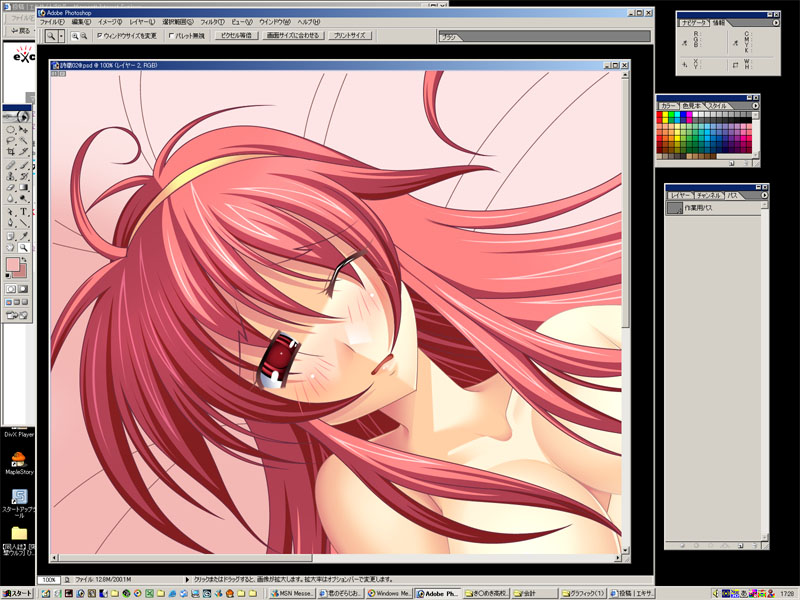This screenshot has width=800, height=600.
Task: Click the background color swatch
Action: [22, 273]
